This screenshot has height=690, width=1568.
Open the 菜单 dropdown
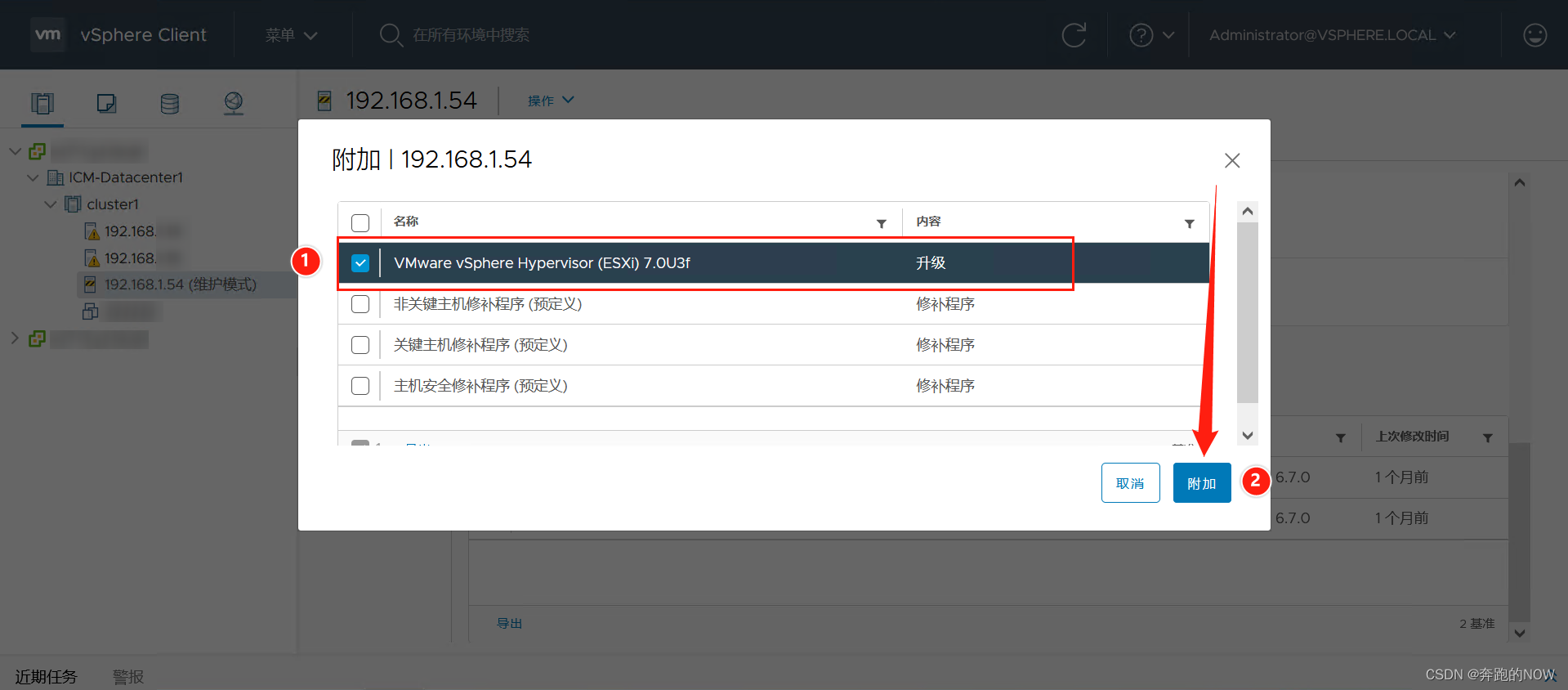click(291, 35)
